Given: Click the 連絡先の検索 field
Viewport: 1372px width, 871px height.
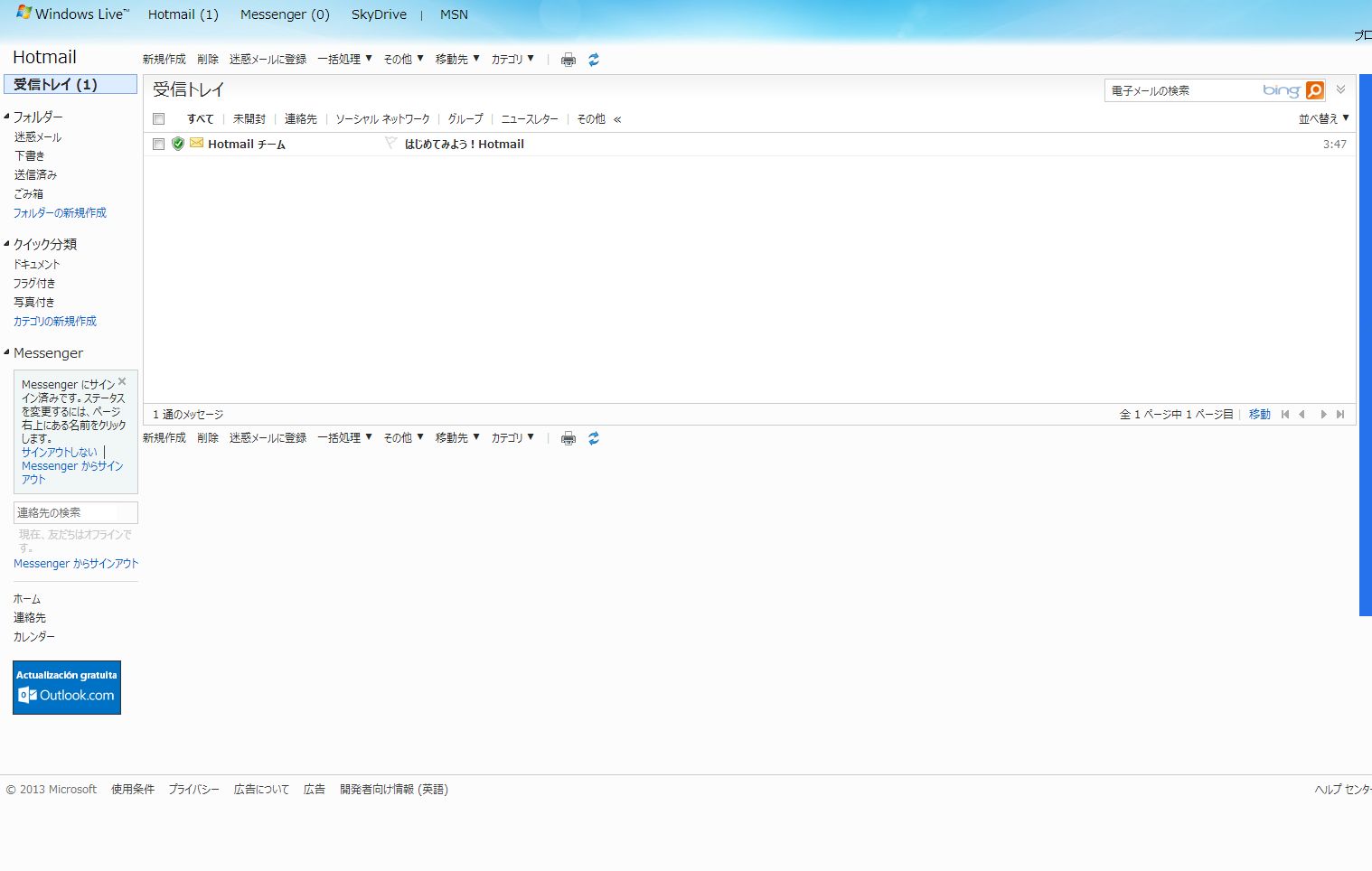Looking at the screenshot, I should (76, 512).
